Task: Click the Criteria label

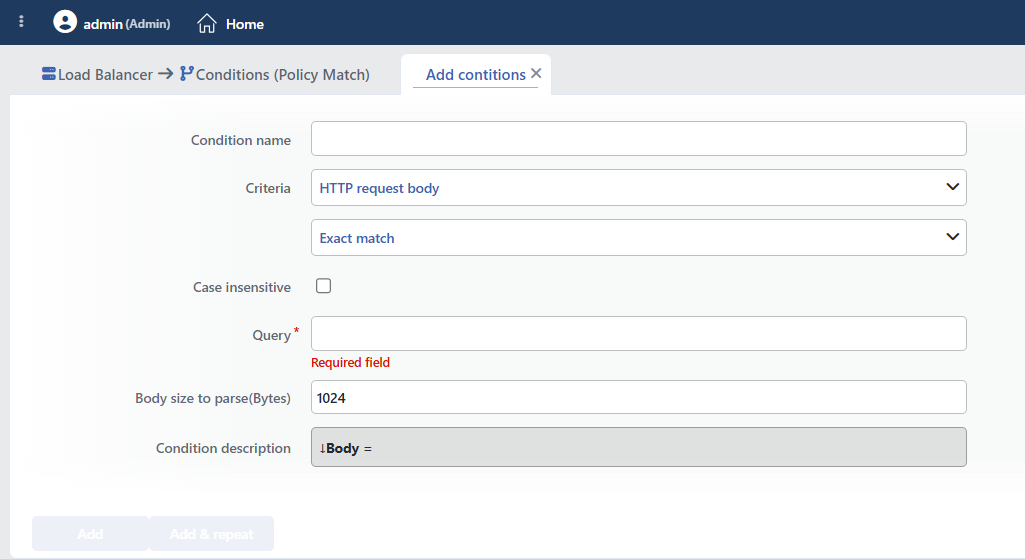Action: (268, 188)
